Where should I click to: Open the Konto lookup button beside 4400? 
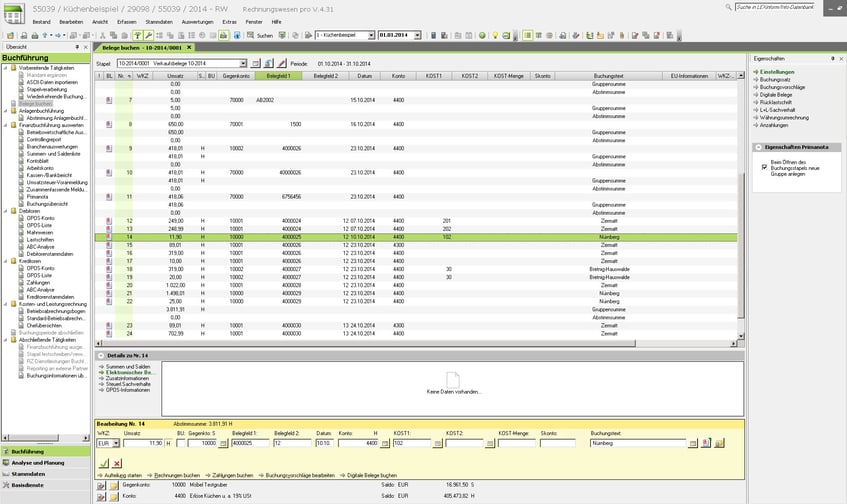tap(385, 443)
